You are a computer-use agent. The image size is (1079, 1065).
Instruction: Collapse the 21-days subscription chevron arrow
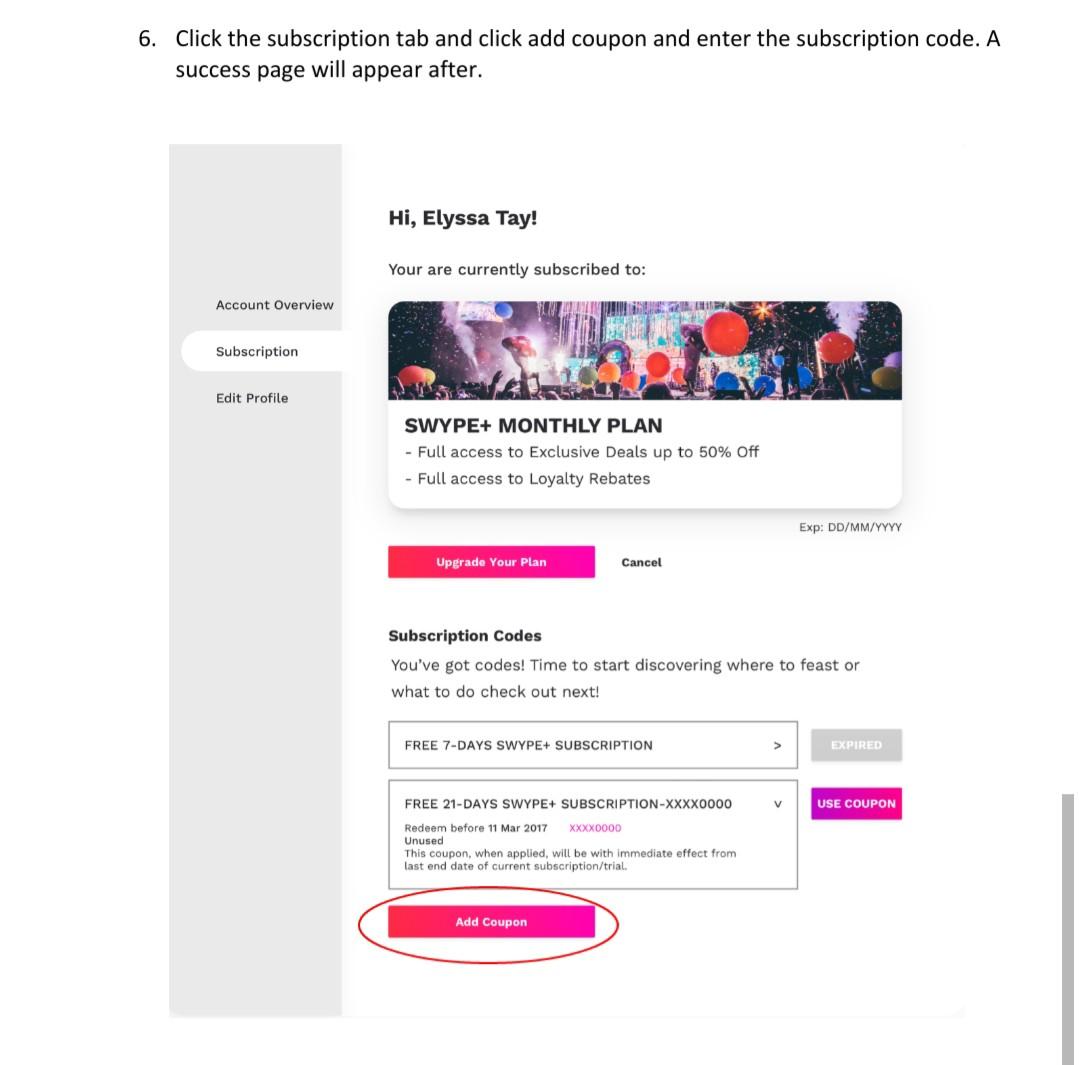(x=777, y=804)
